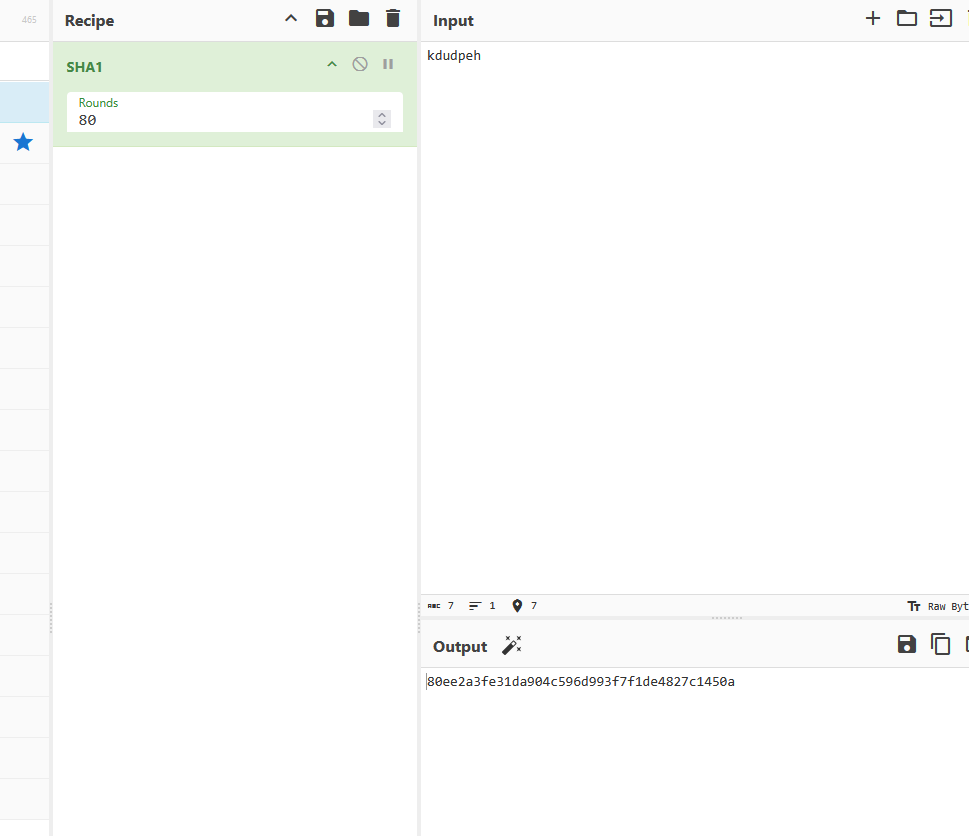This screenshot has height=836, width=969.
Task: Open folder as input
Action: coord(907,19)
